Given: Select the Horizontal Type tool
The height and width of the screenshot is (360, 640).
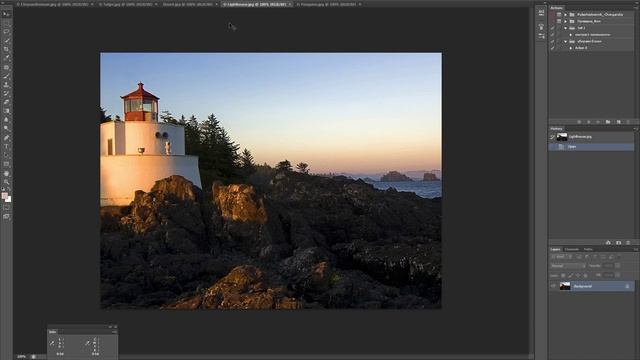Looking at the screenshot, I should tap(6, 146).
